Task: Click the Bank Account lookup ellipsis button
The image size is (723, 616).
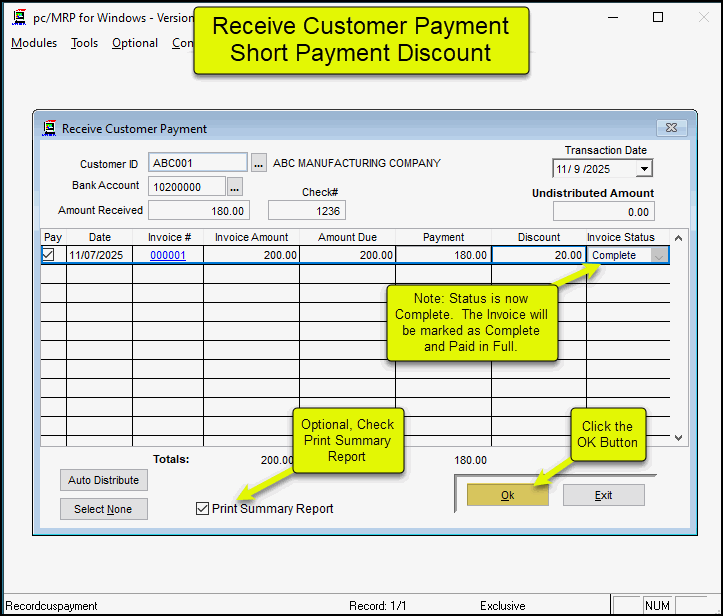Action: [x=235, y=186]
